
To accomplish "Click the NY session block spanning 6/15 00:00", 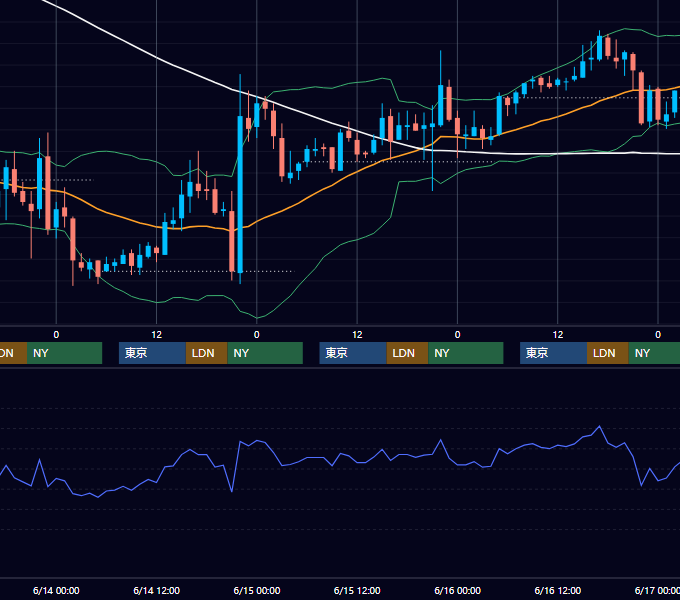I will 265,353.
